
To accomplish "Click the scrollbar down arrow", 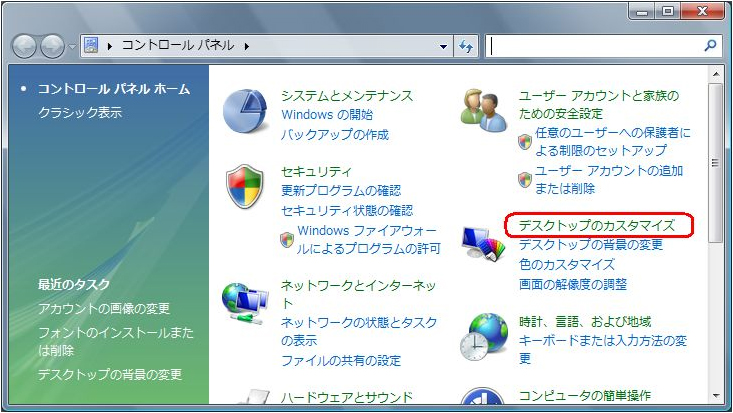I will [x=715, y=396].
